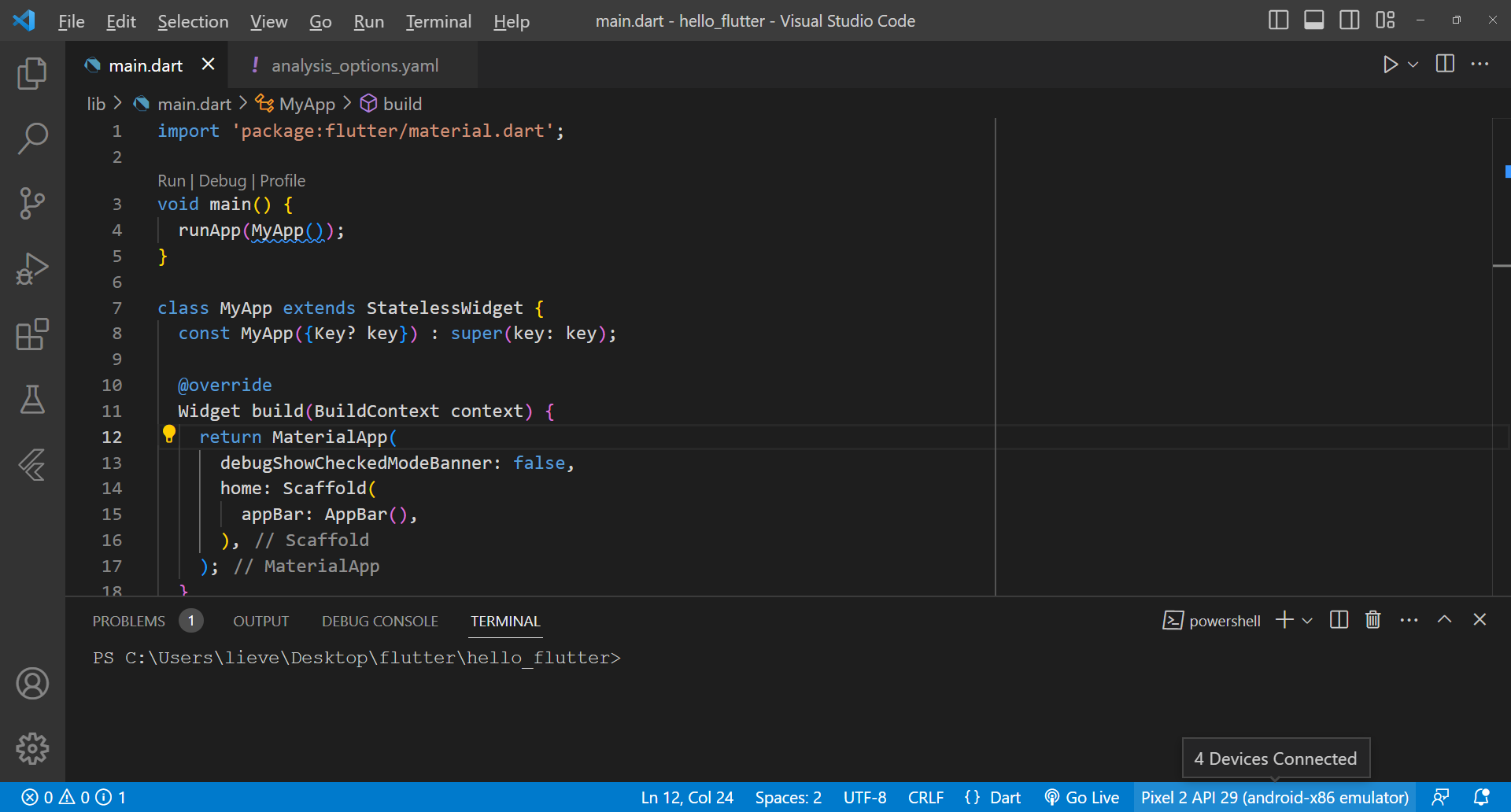Create a new terminal with plus icon
The height and width of the screenshot is (812, 1511).
point(1284,620)
